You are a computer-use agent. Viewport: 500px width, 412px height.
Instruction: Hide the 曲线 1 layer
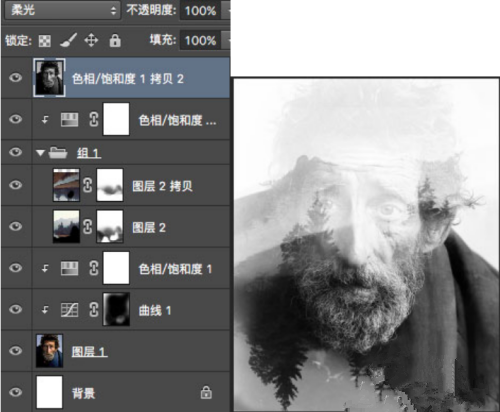pos(16,309)
